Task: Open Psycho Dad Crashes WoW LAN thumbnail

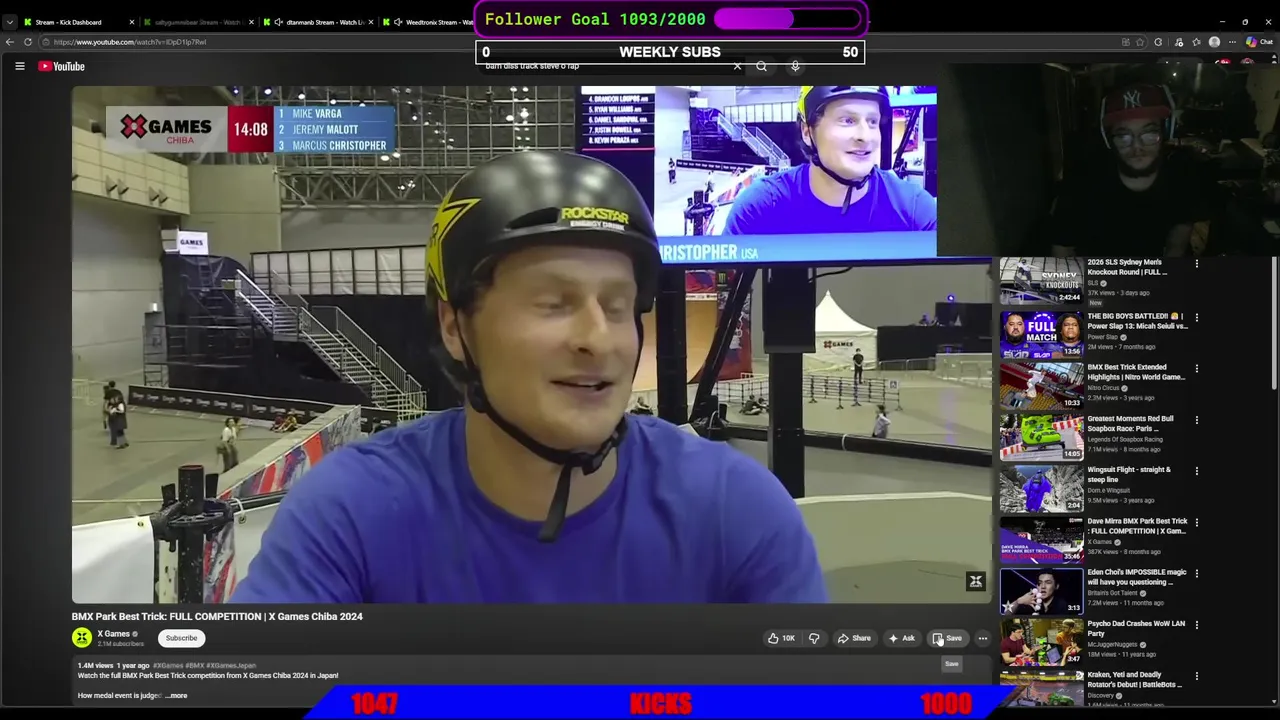Action: point(1041,642)
